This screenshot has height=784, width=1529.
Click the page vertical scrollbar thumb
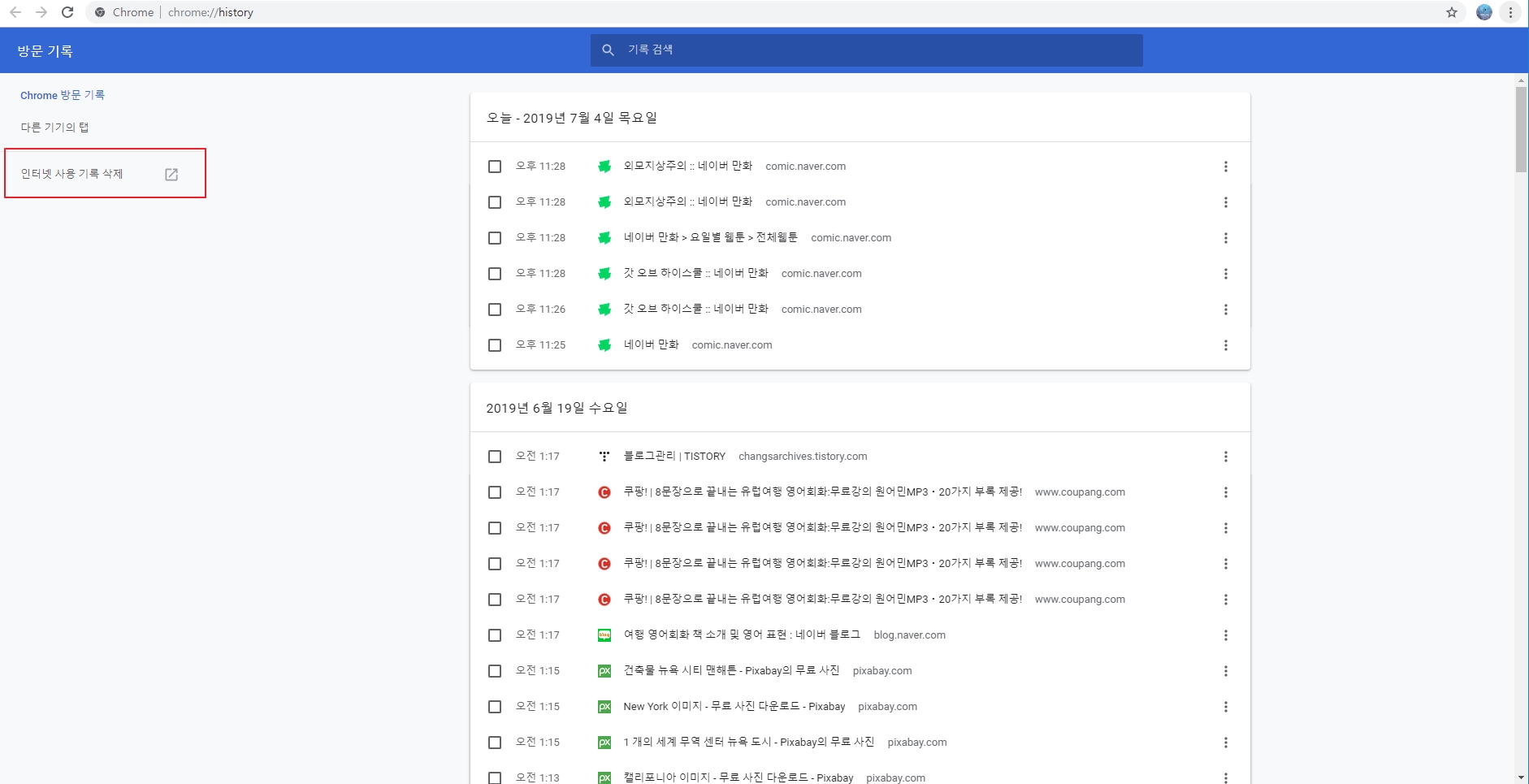click(1521, 129)
